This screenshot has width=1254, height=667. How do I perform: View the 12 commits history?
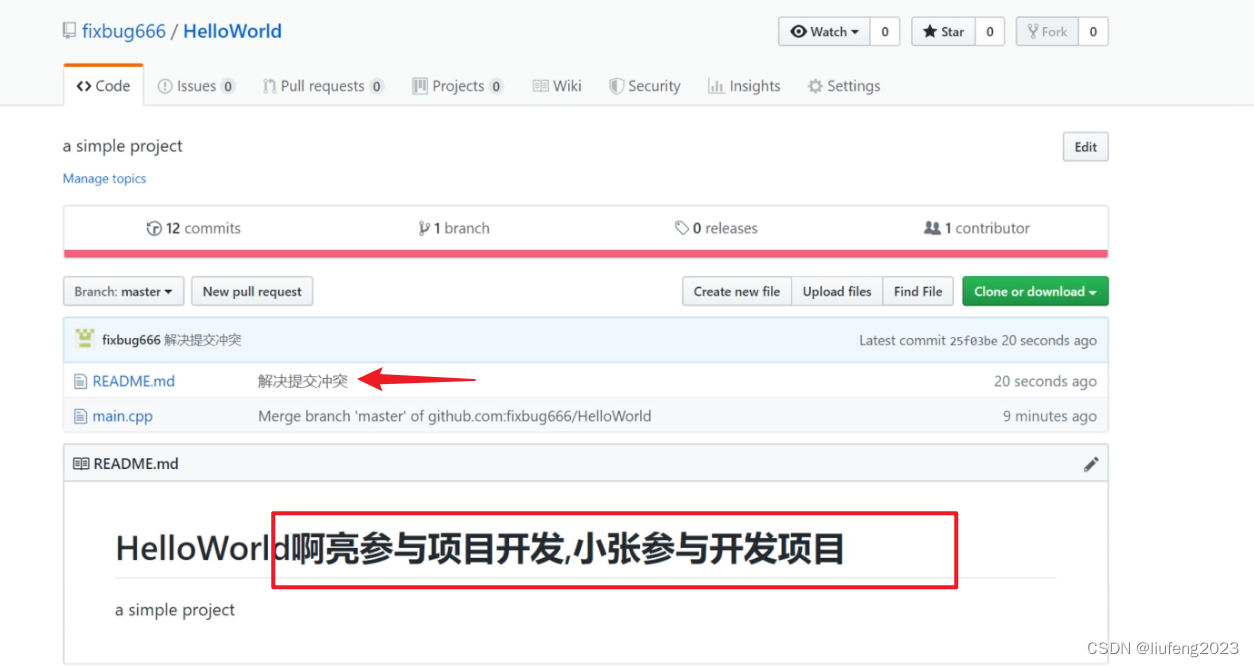[194, 228]
